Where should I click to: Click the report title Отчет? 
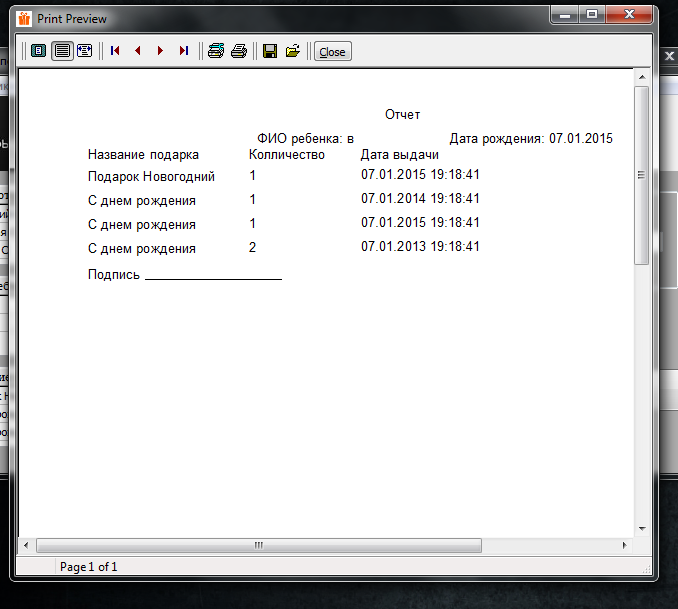click(403, 115)
